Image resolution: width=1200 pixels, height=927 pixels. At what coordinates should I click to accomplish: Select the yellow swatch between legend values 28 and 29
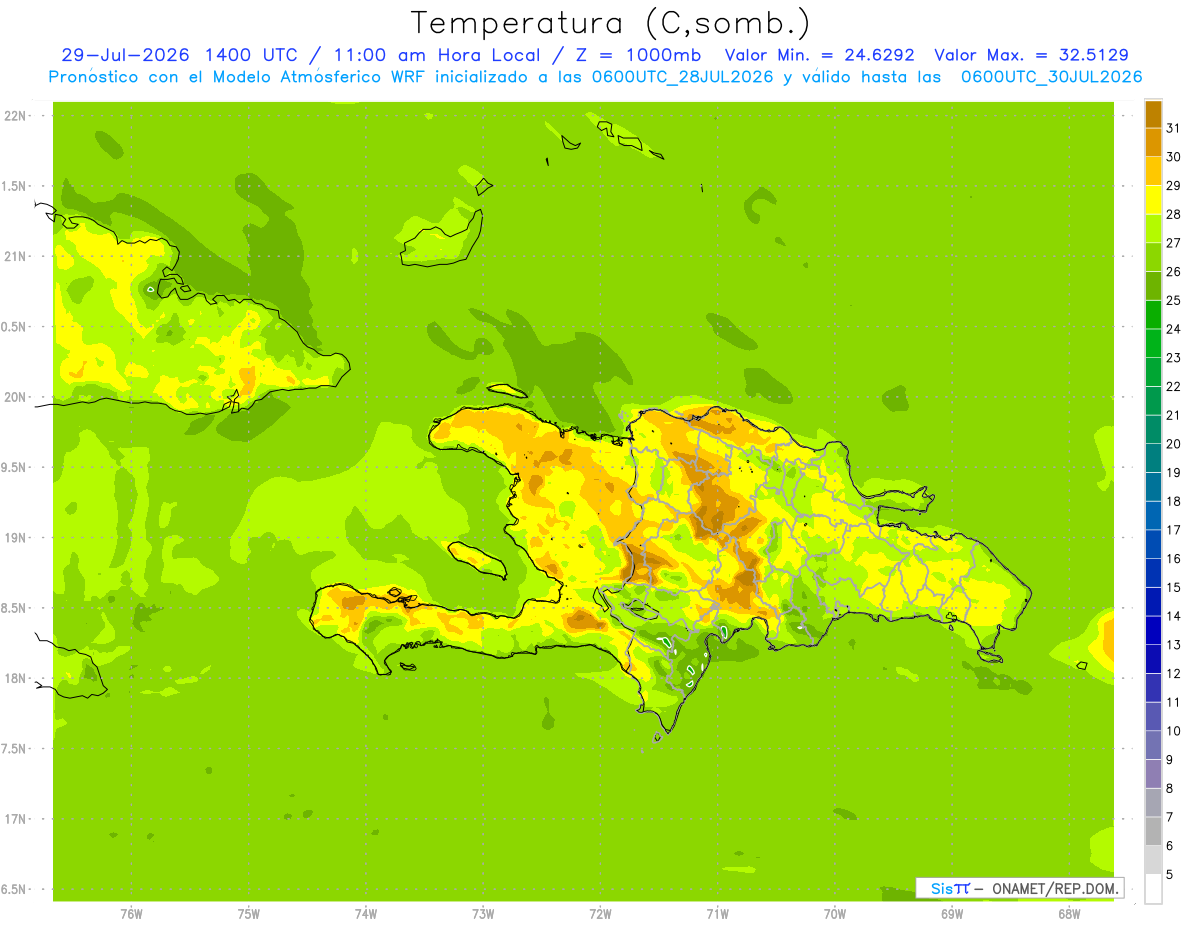click(x=1153, y=200)
